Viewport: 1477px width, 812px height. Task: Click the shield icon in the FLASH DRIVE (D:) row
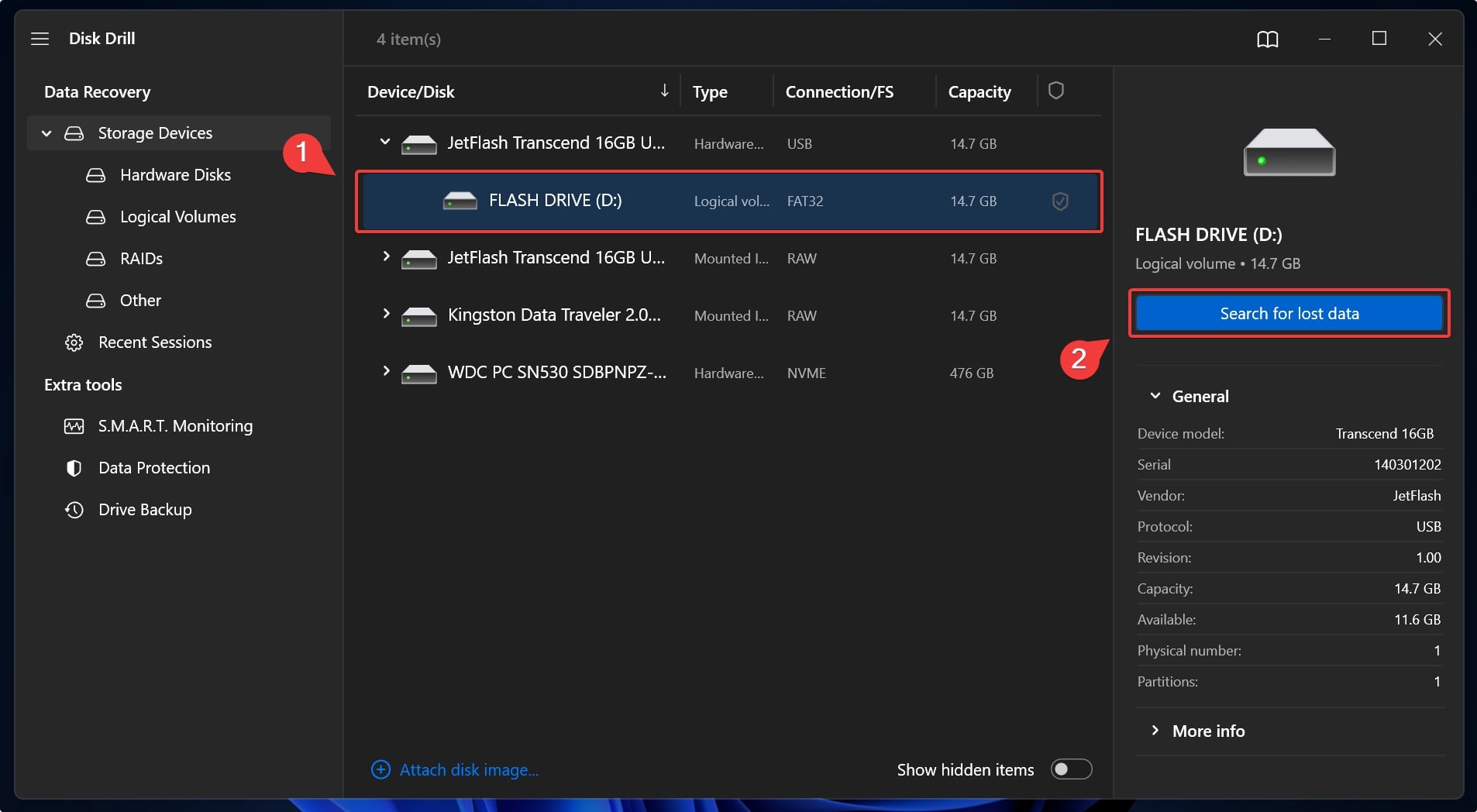[1060, 201]
